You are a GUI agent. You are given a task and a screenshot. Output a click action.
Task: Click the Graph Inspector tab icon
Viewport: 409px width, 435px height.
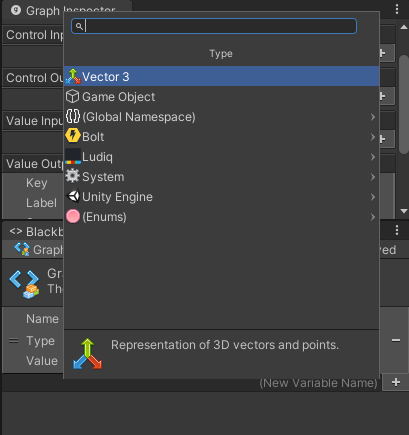[x=16, y=10]
